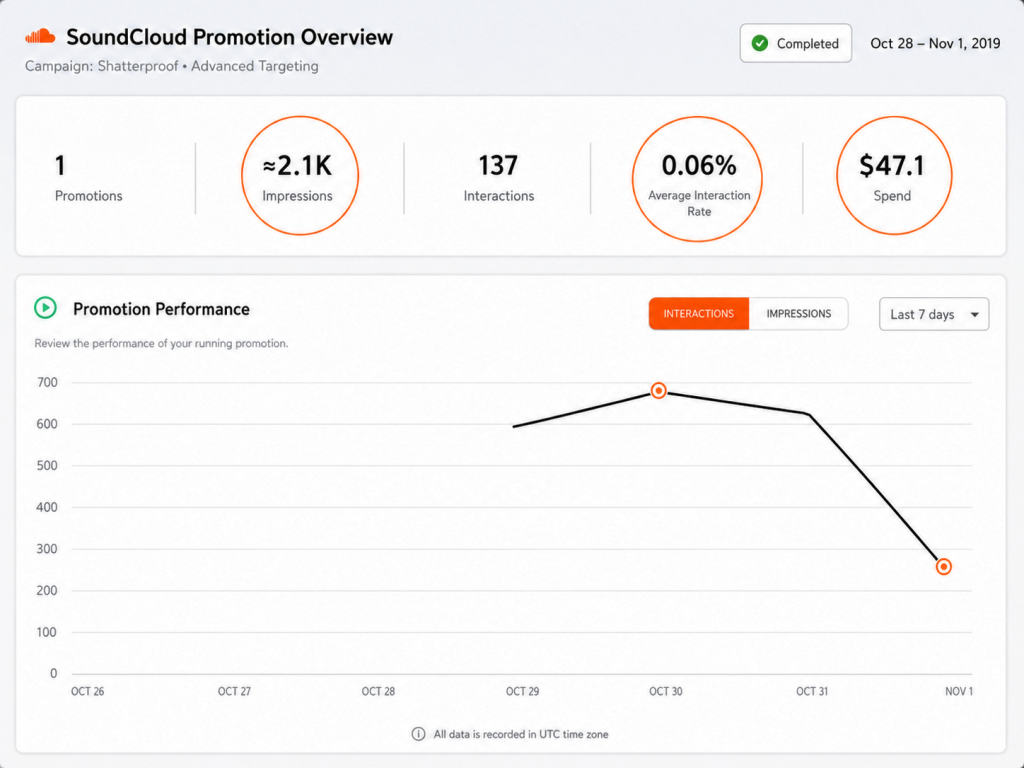Switch to the Impressions view
This screenshot has width=1024, height=768.
click(x=799, y=313)
